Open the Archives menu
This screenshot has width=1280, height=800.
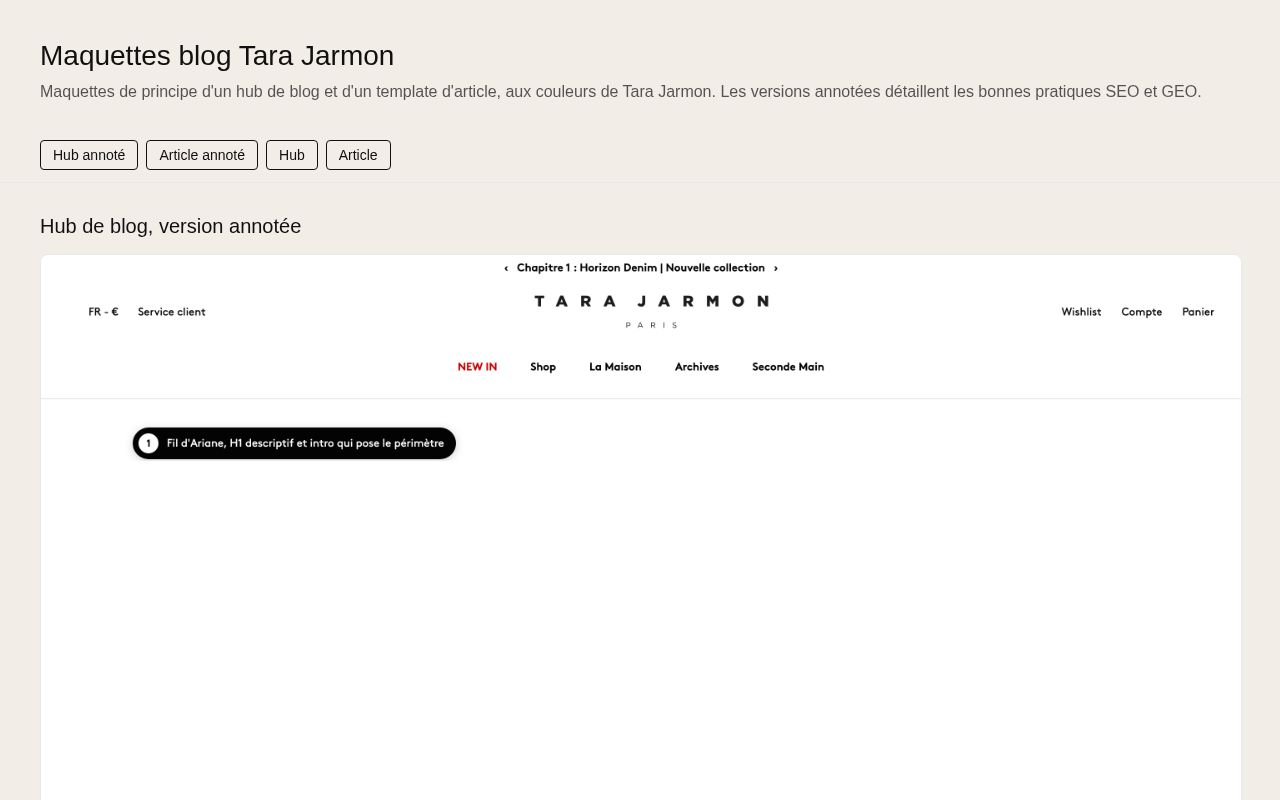point(697,367)
